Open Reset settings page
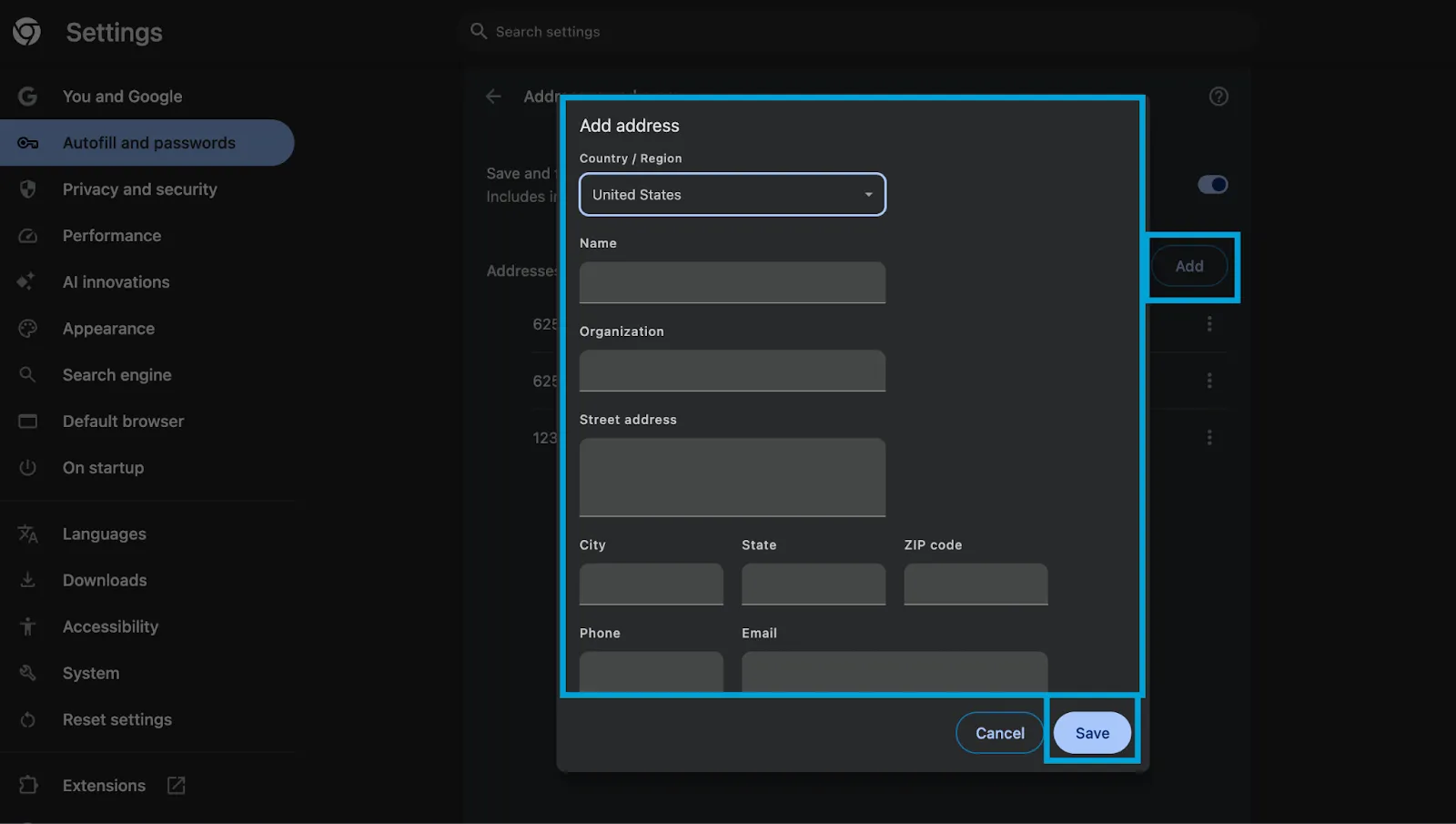This screenshot has width=1456, height=824. pos(116,720)
